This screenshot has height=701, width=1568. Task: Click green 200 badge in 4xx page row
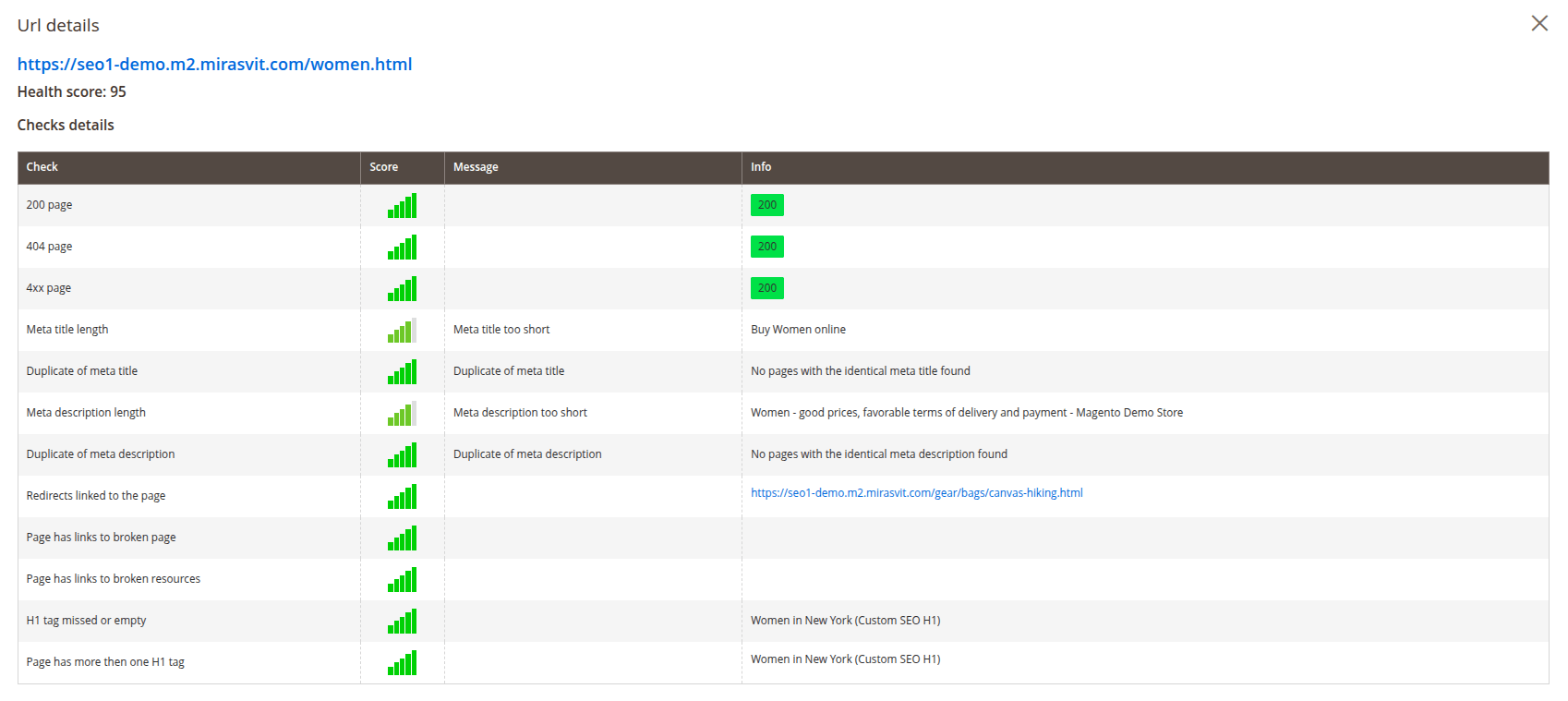coord(767,288)
